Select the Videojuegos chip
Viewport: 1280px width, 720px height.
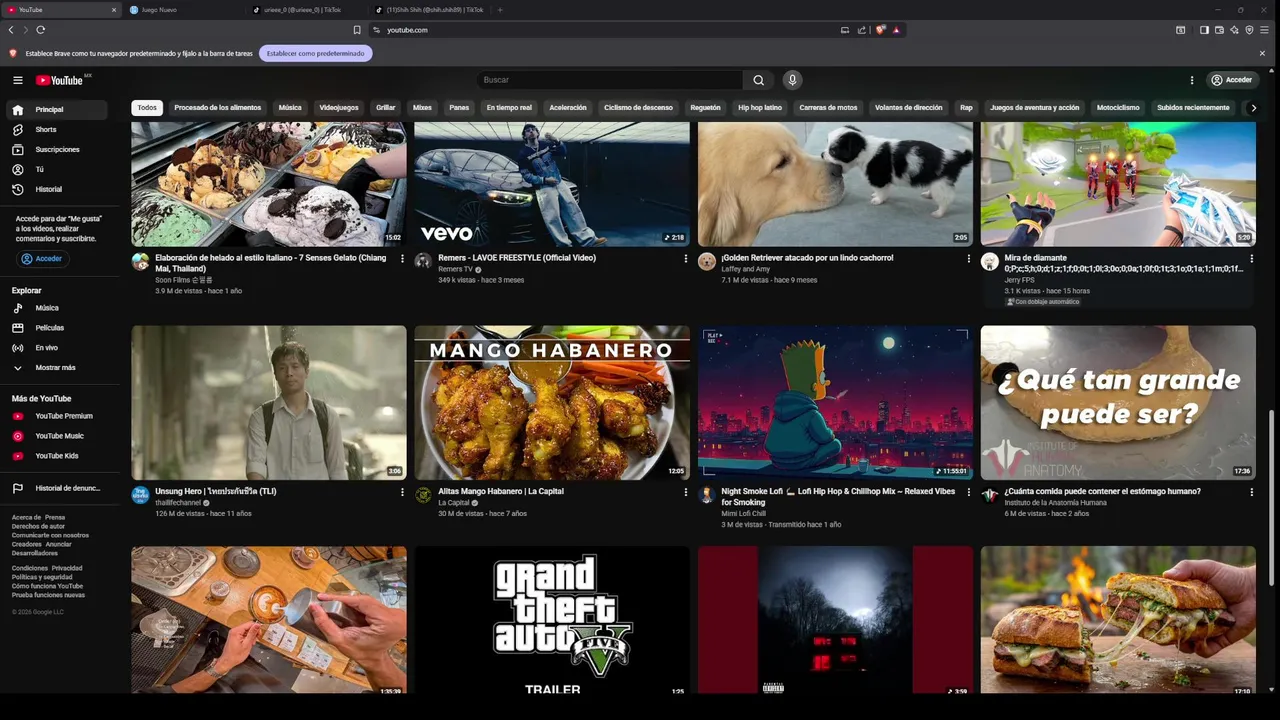(339, 108)
